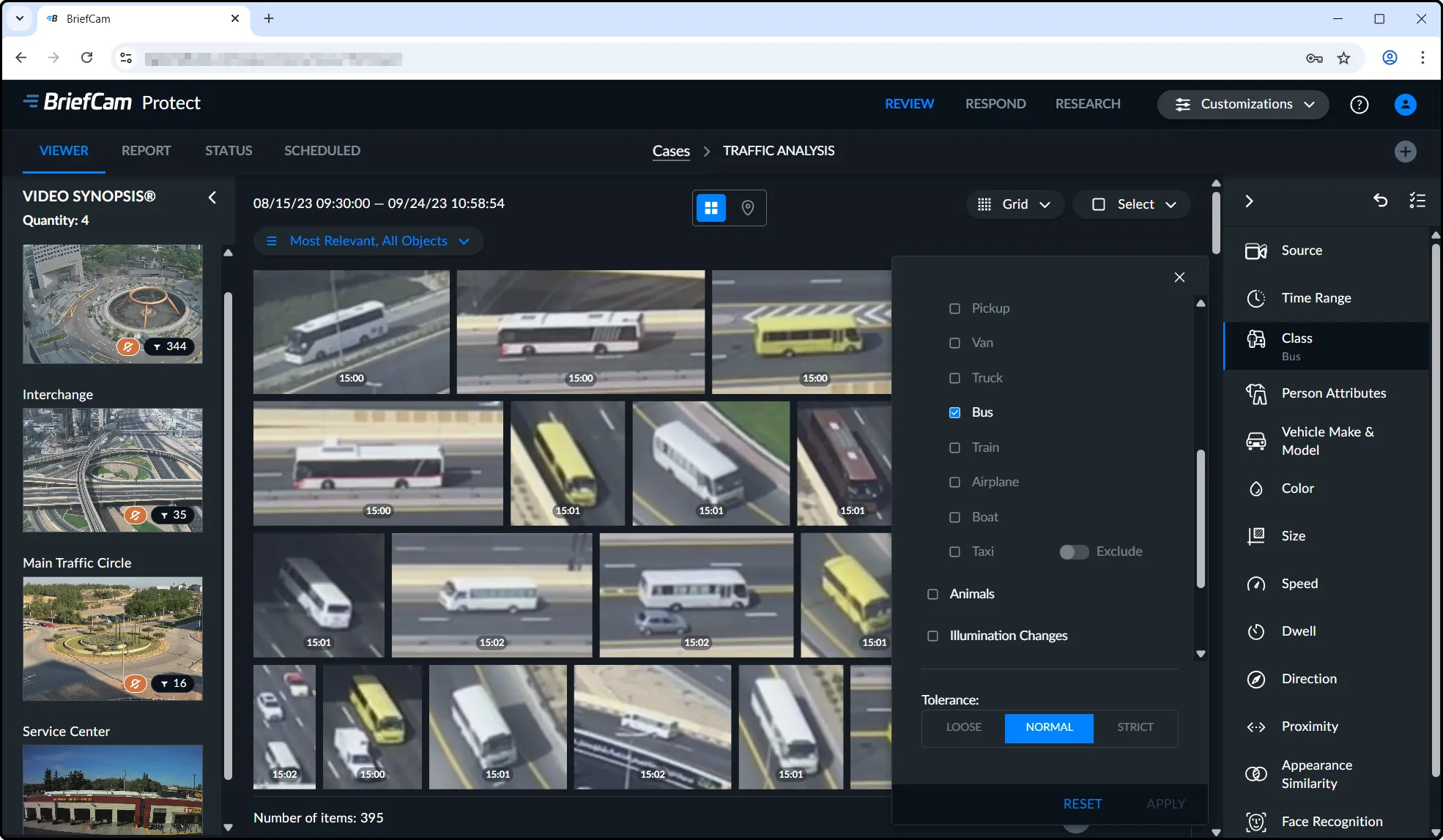The width and height of the screenshot is (1443, 840).
Task: Open the help question mark icon
Action: point(1359,105)
